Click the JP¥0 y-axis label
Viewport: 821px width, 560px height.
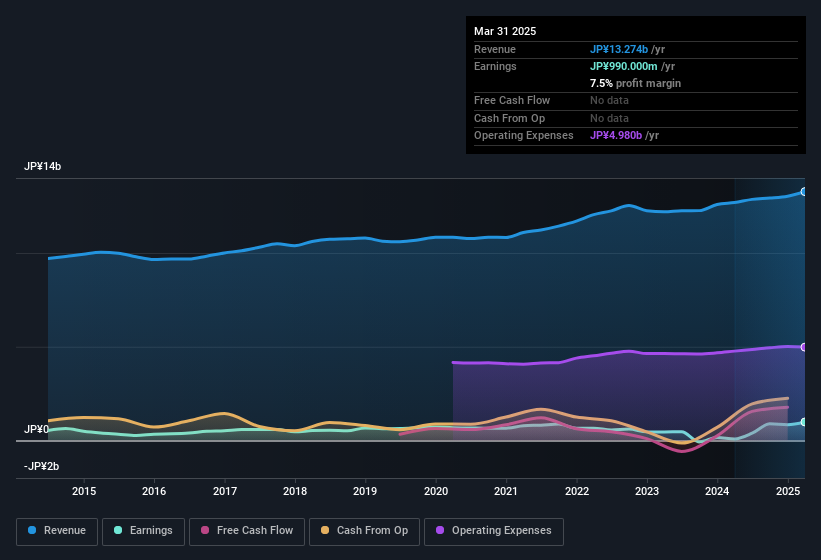coord(36,429)
